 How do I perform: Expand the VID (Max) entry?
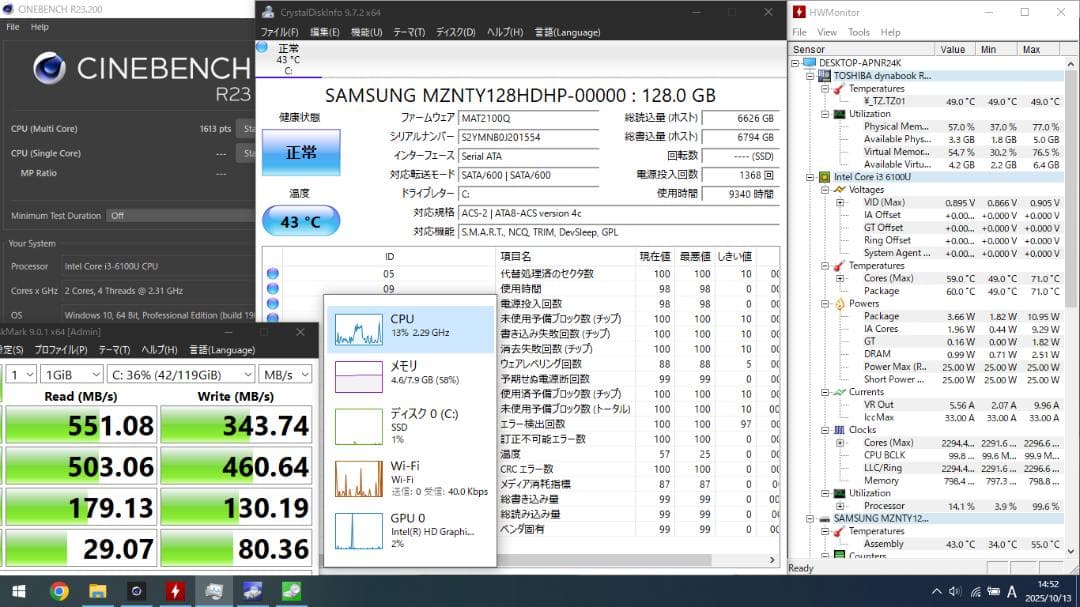coord(840,203)
